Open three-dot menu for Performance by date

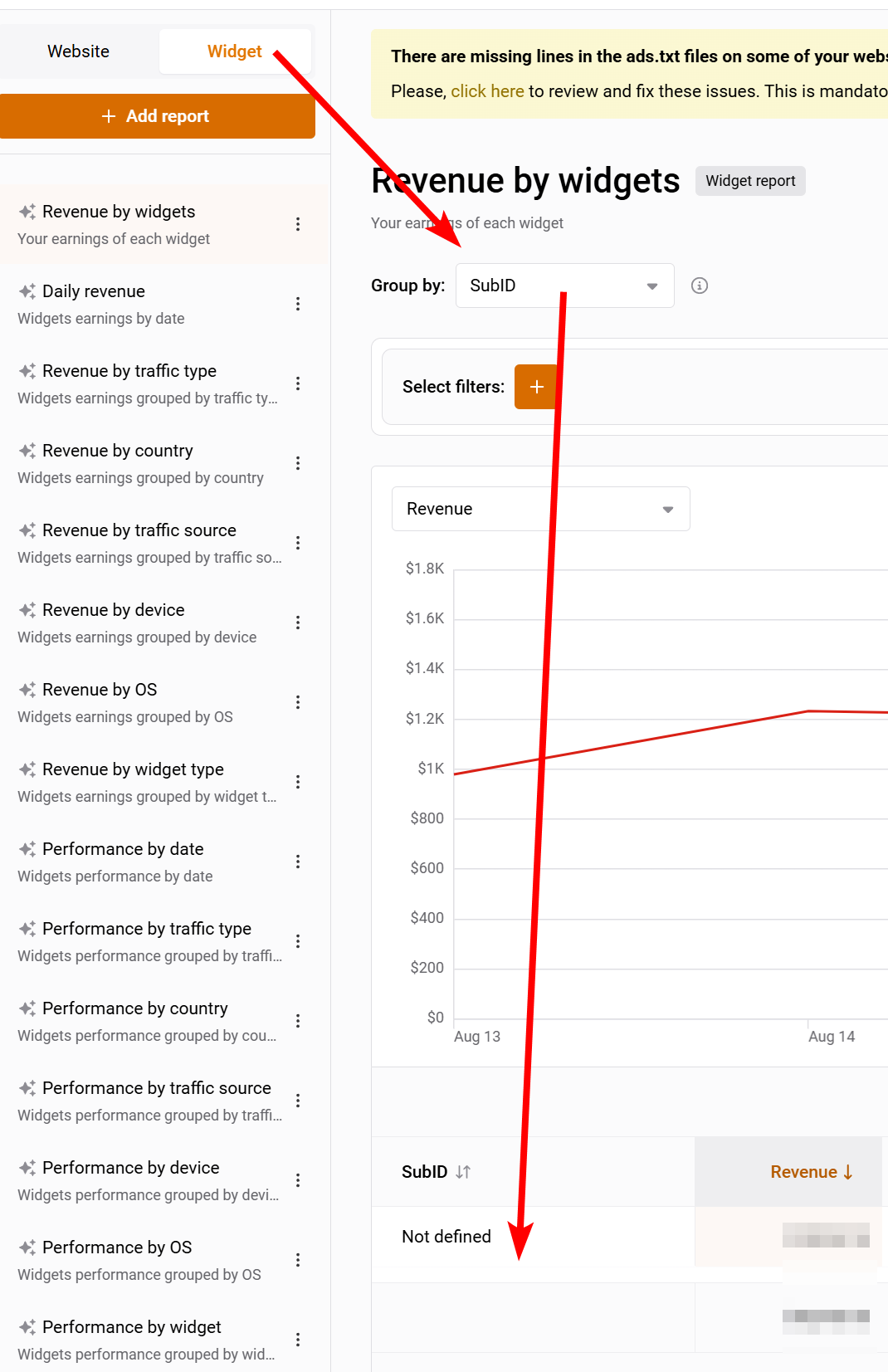point(298,862)
